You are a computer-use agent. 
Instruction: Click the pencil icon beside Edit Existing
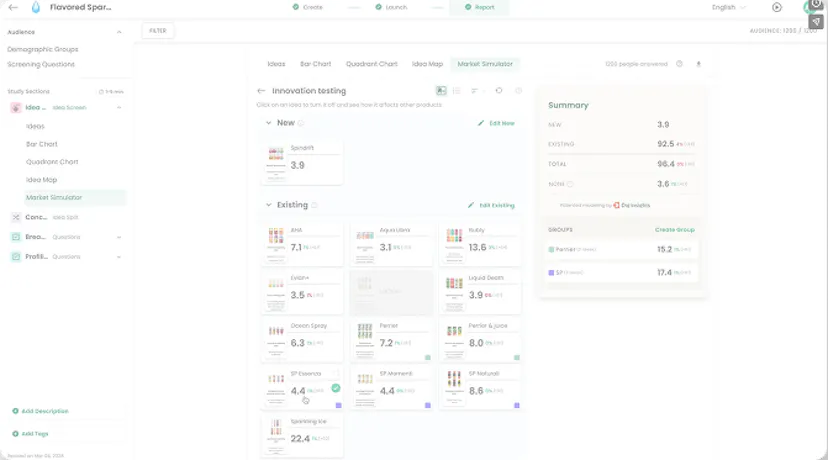[x=471, y=205]
